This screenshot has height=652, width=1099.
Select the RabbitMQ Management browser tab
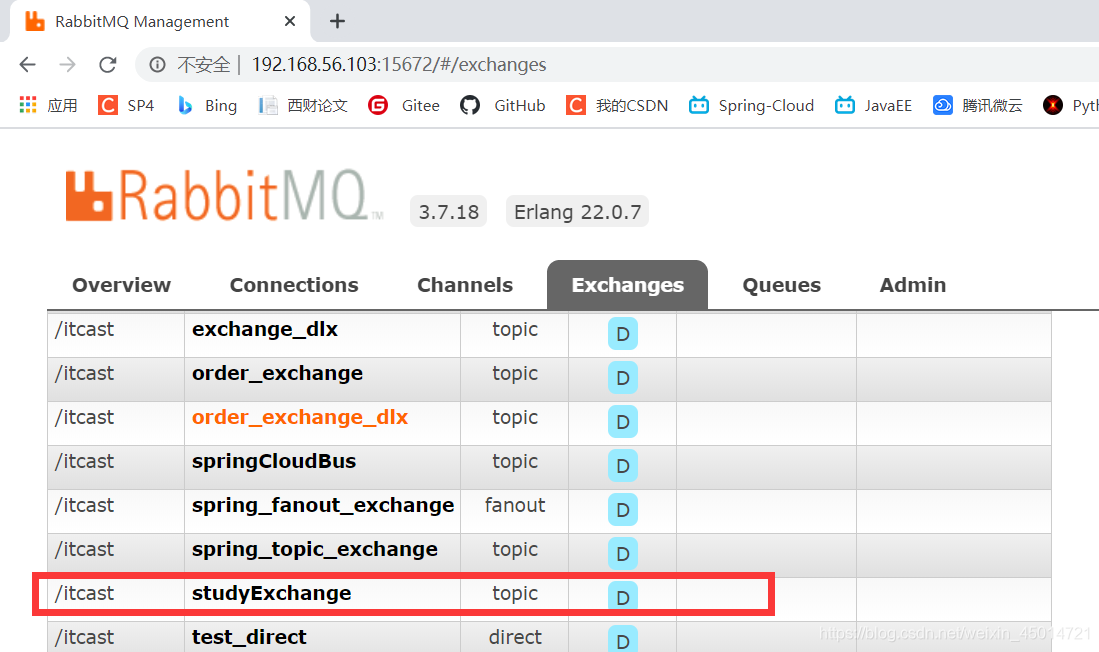click(160, 22)
